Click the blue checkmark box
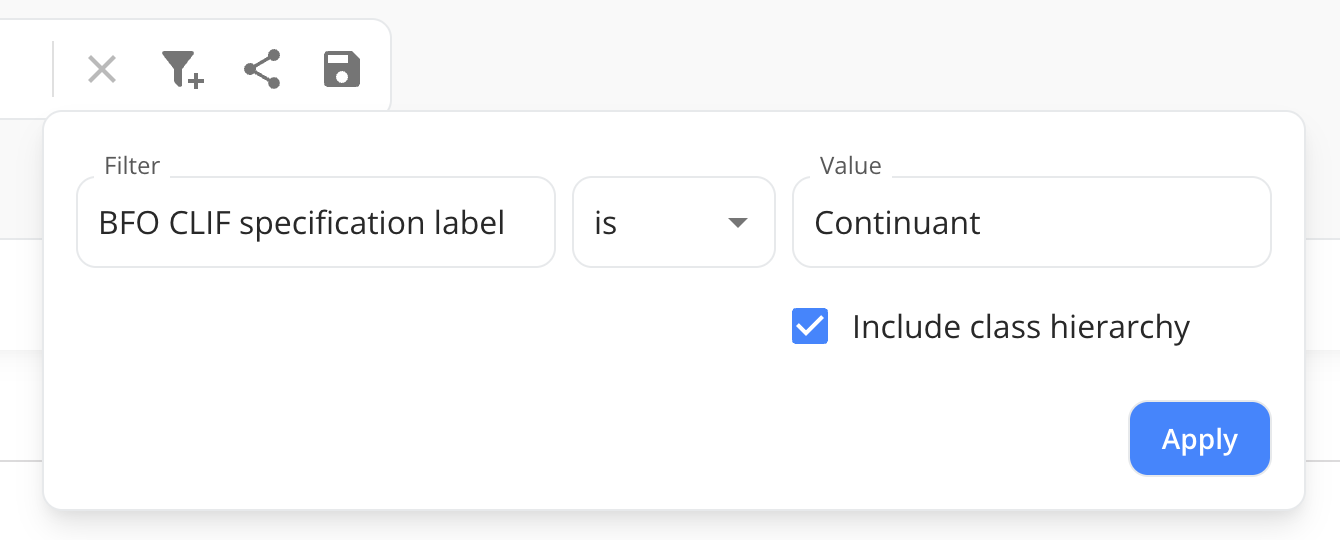Viewport: 1340px width, 540px height. (810, 327)
